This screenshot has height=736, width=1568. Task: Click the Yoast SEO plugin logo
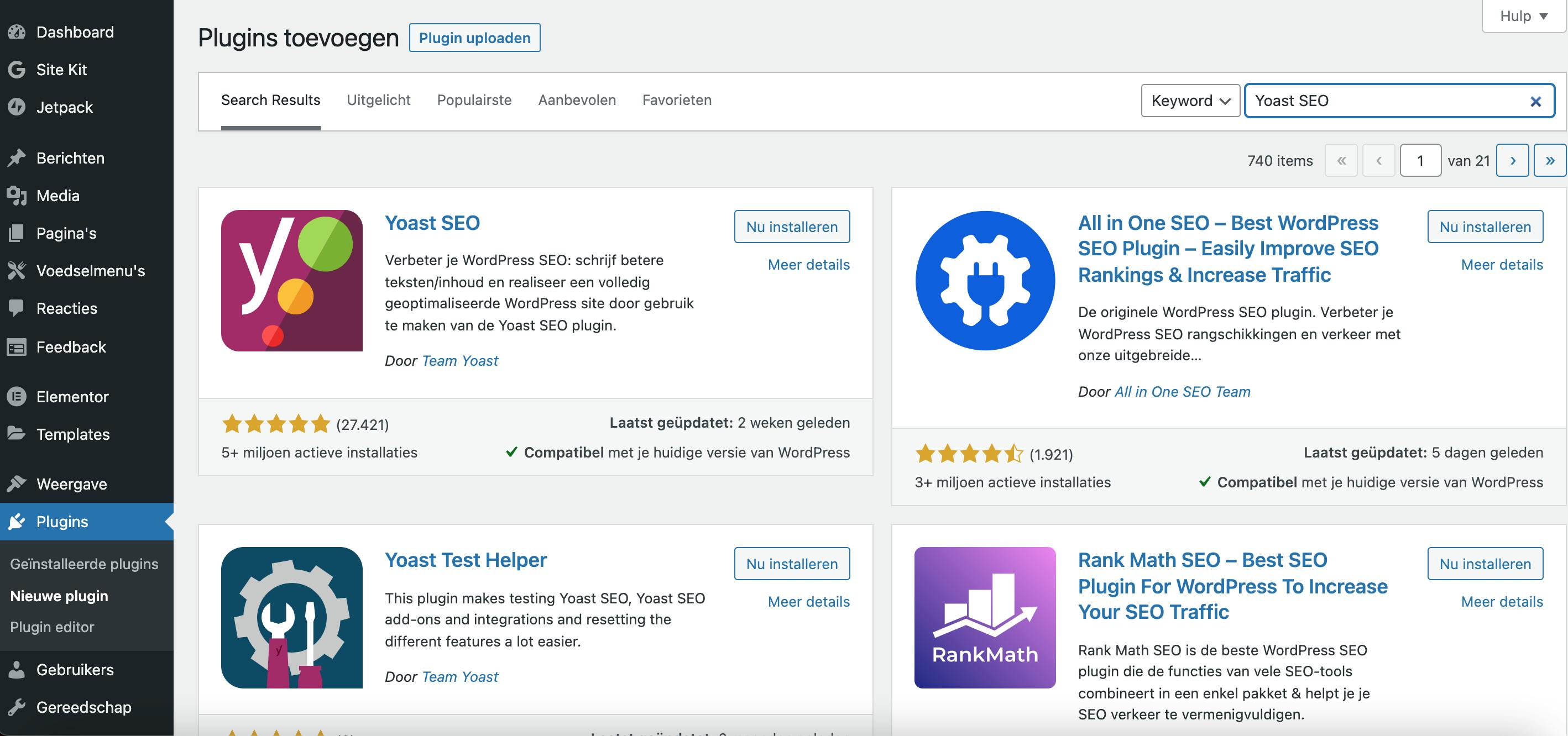point(291,280)
